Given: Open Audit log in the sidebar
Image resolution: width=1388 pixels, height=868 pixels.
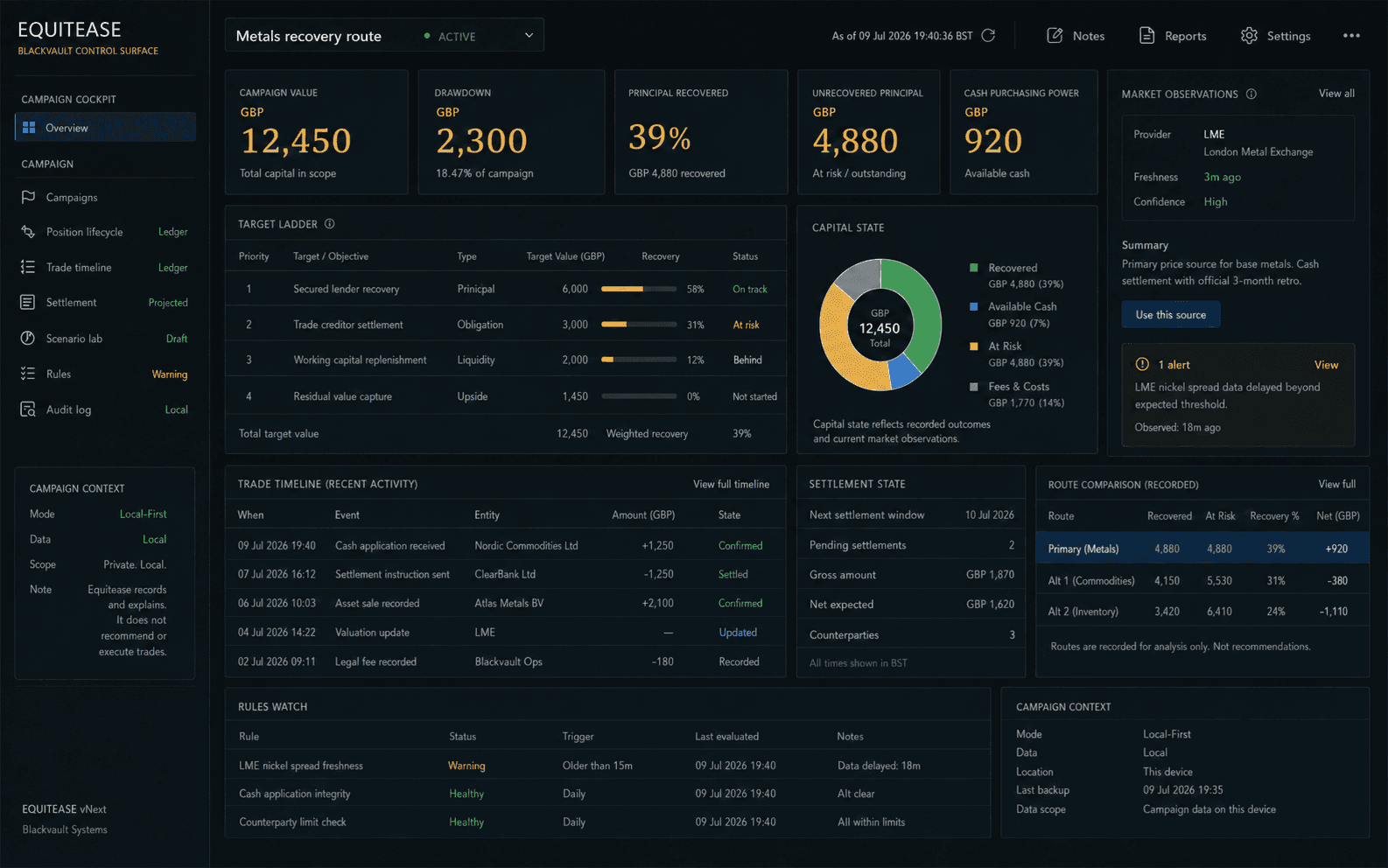Looking at the screenshot, I should (105, 409).
